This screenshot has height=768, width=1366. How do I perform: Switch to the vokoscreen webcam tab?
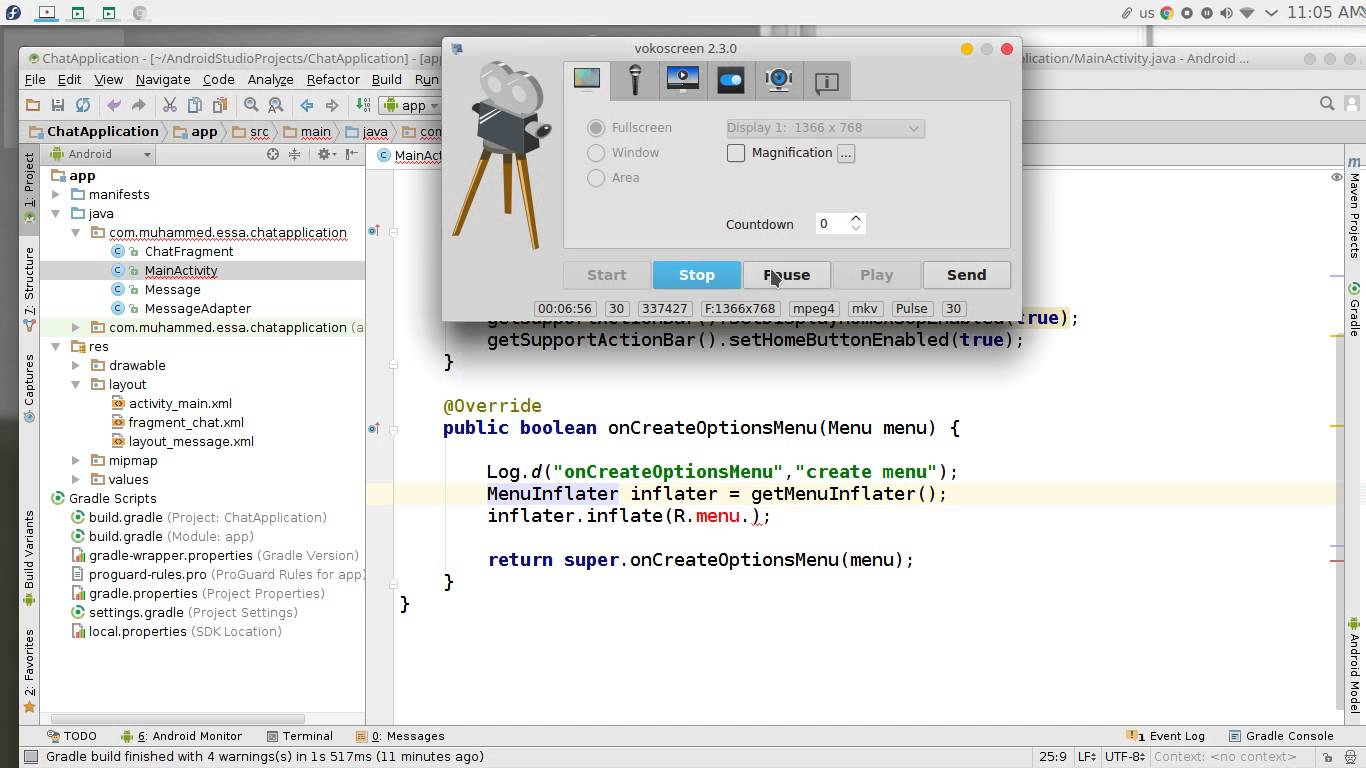[x=778, y=80]
